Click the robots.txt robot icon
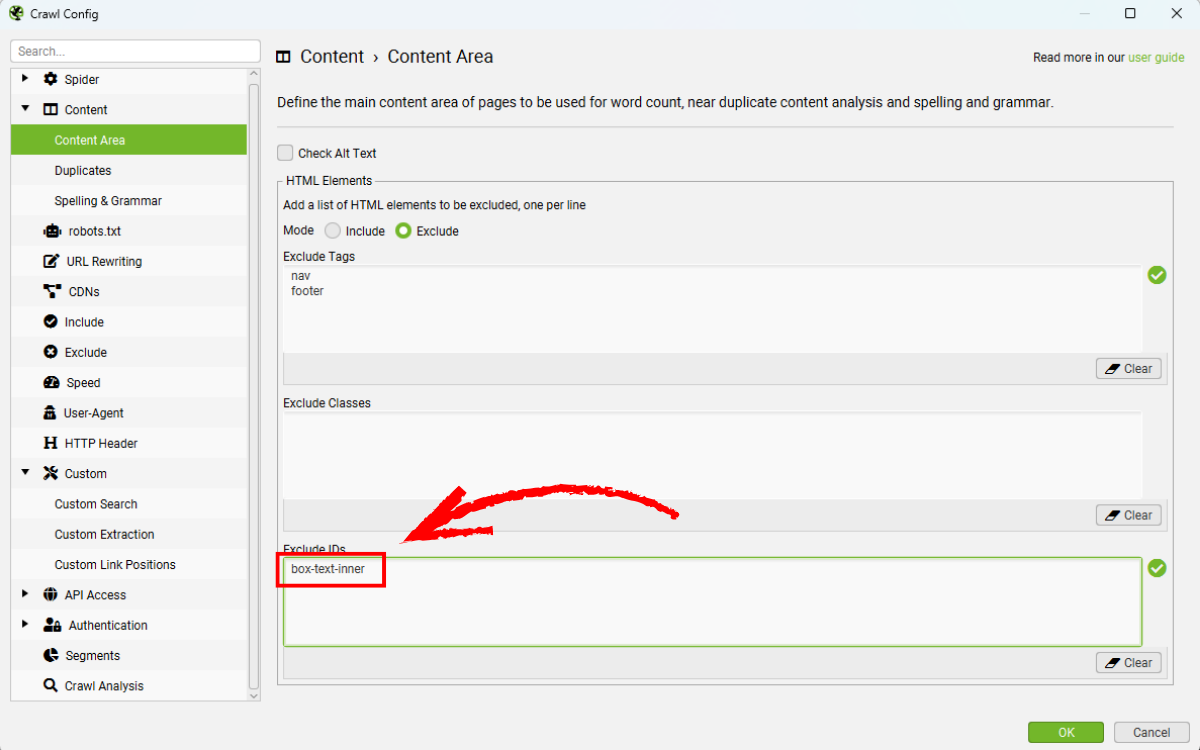 click(x=51, y=231)
